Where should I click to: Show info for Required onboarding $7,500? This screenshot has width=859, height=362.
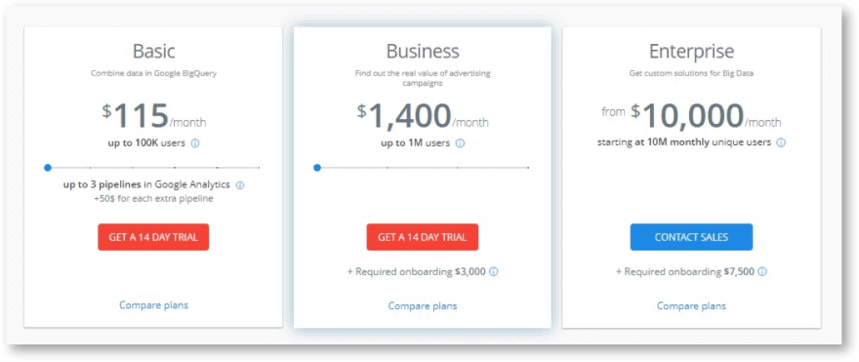coord(762,271)
